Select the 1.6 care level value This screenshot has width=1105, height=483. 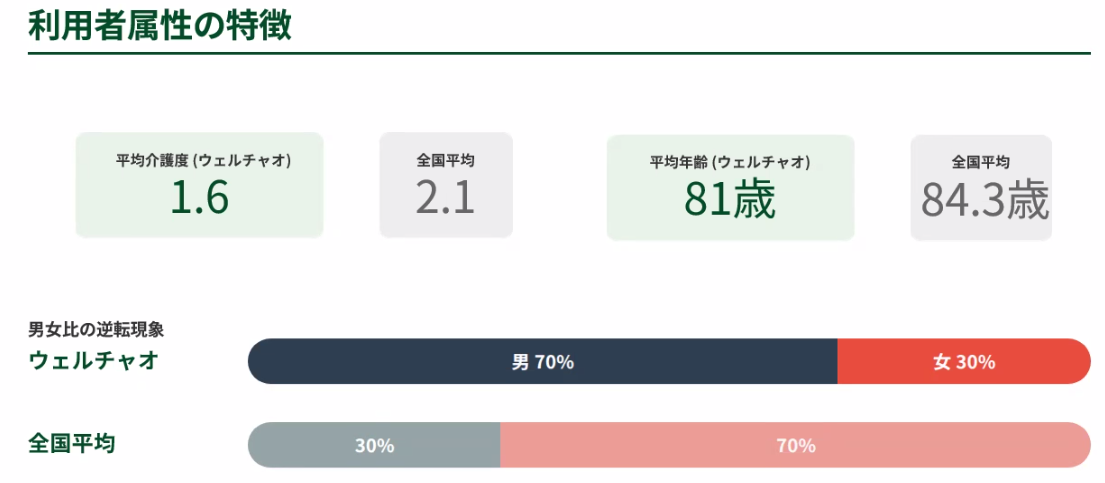click(x=199, y=198)
